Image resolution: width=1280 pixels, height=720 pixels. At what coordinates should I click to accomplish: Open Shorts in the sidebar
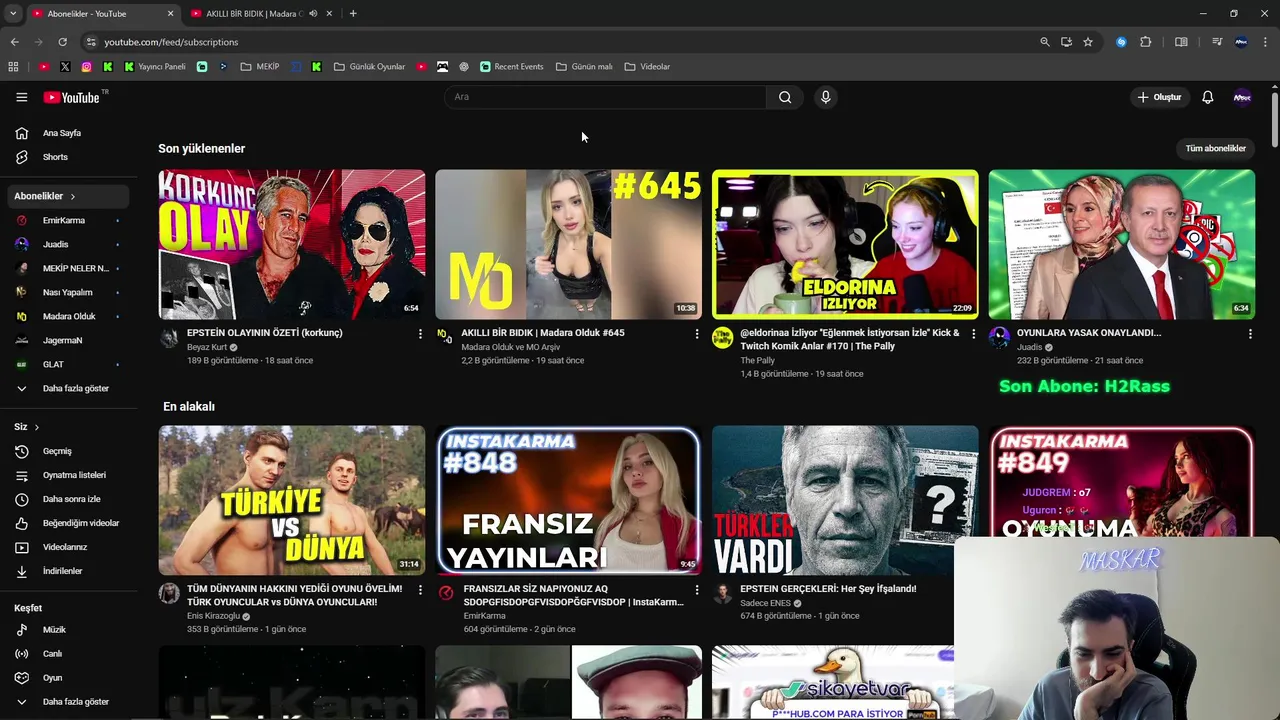pyautogui.click(x=68, y=157)
